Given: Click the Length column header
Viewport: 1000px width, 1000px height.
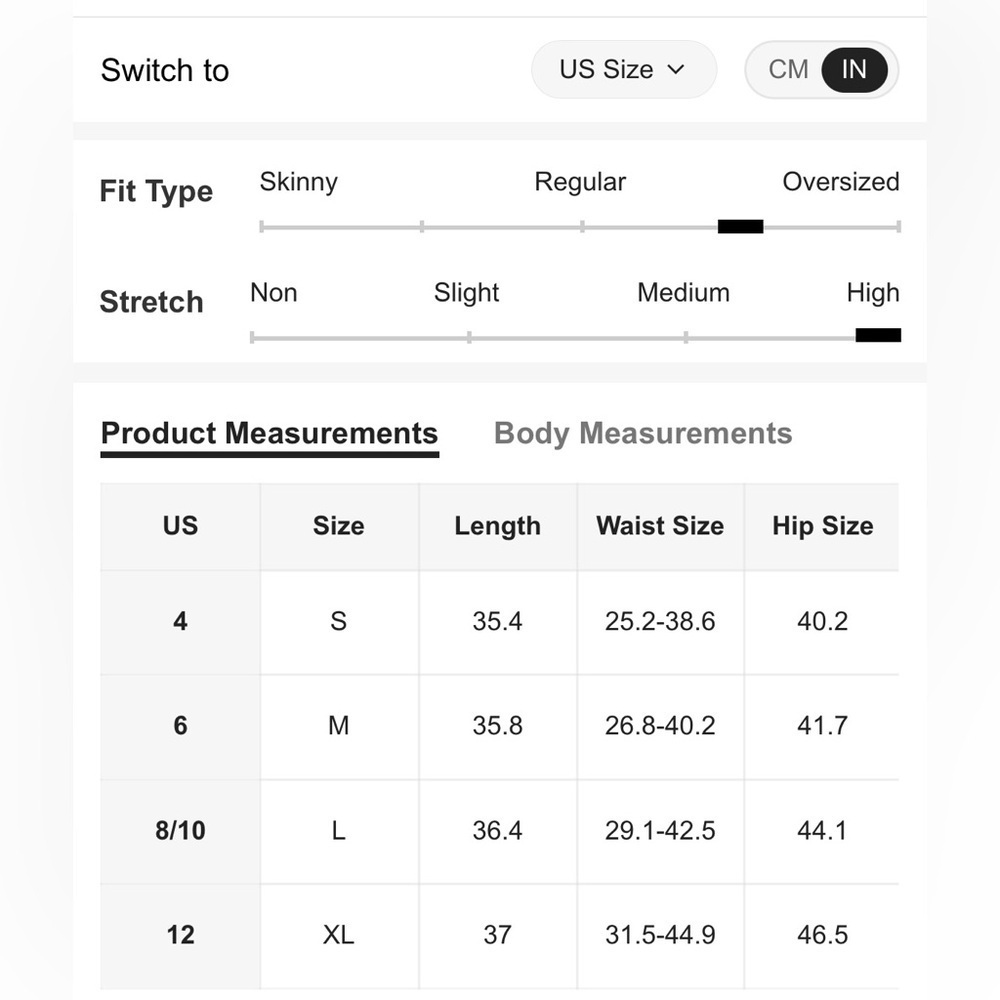Looking at the screenshot, I should point(497,526).
